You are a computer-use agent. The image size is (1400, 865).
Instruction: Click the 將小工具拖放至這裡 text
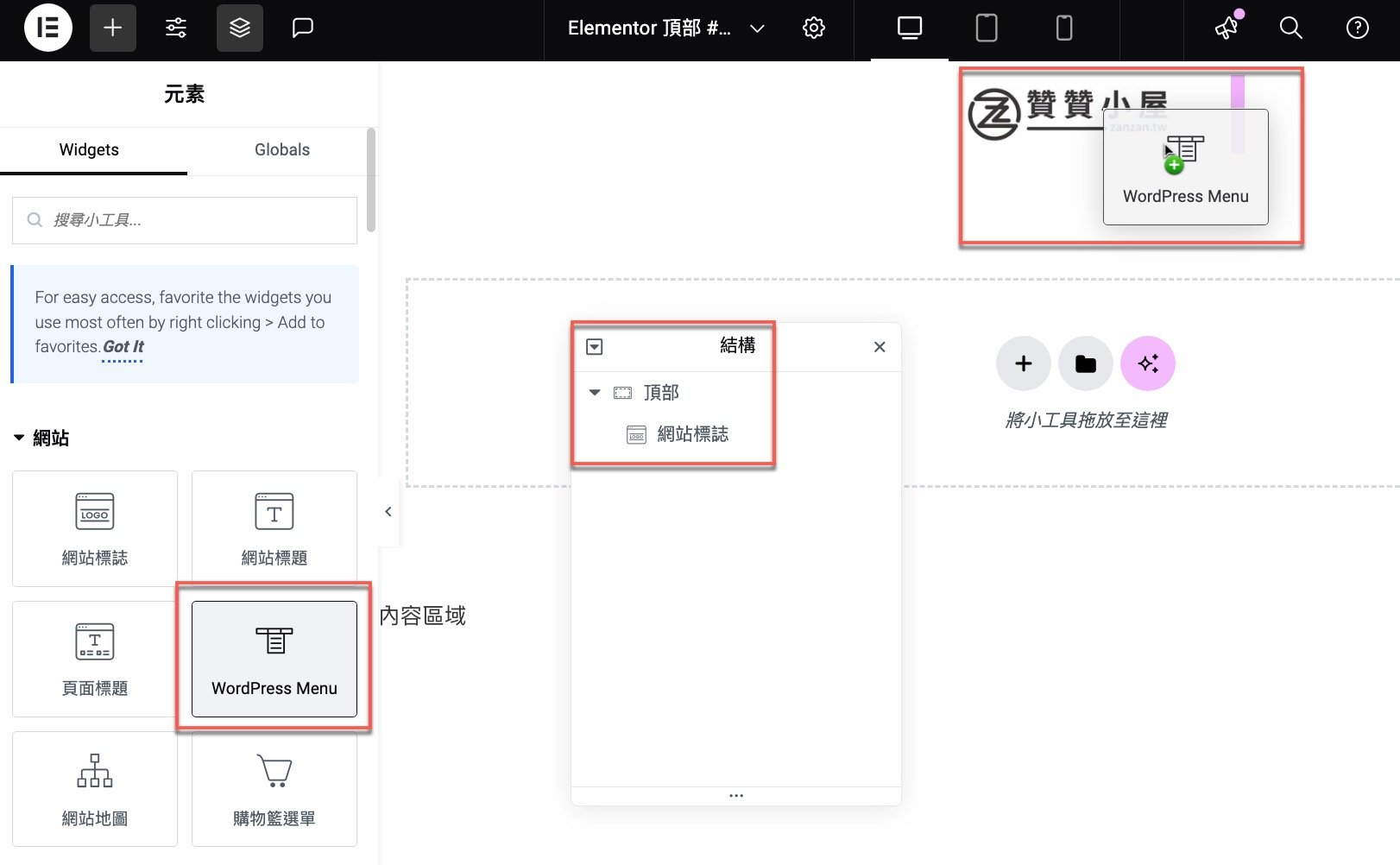click(1086, 420)
